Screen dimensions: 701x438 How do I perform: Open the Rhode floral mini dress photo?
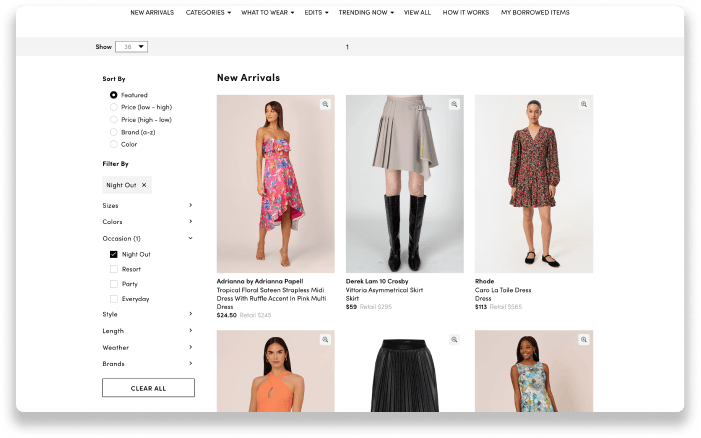coord(534,184)
